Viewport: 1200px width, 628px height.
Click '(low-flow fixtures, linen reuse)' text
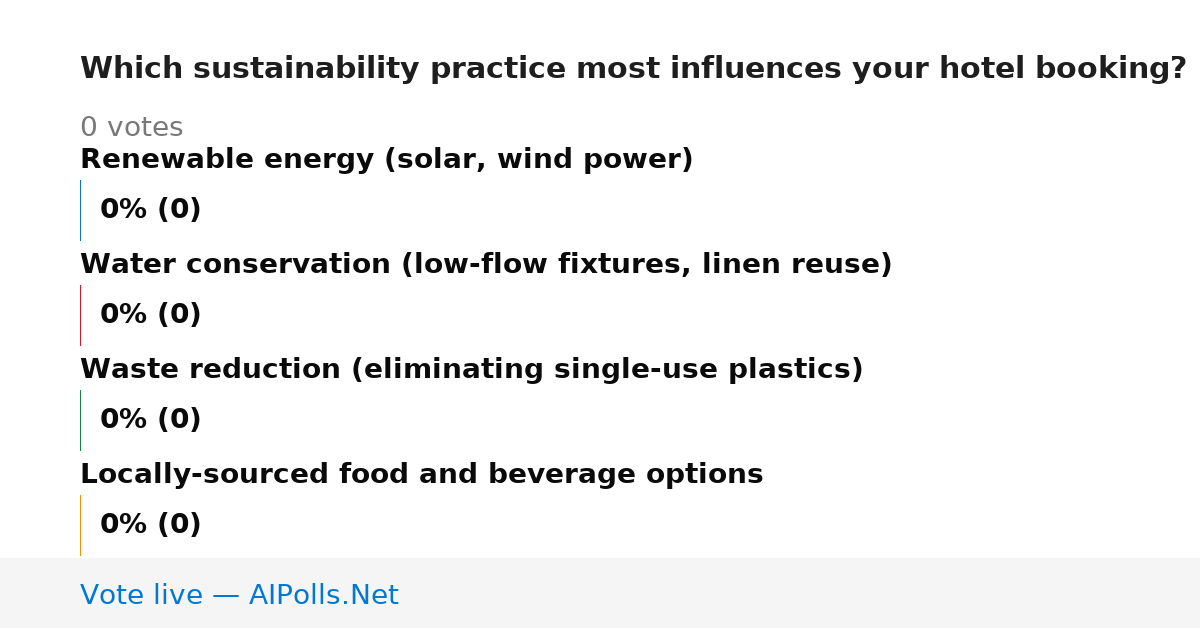click(x=647, y=265)
